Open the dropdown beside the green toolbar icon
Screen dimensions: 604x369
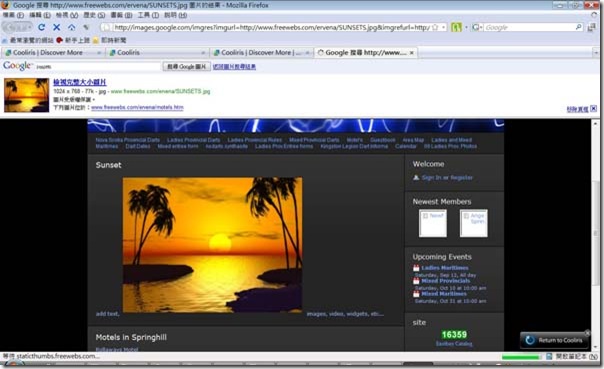tap(466, 27)
